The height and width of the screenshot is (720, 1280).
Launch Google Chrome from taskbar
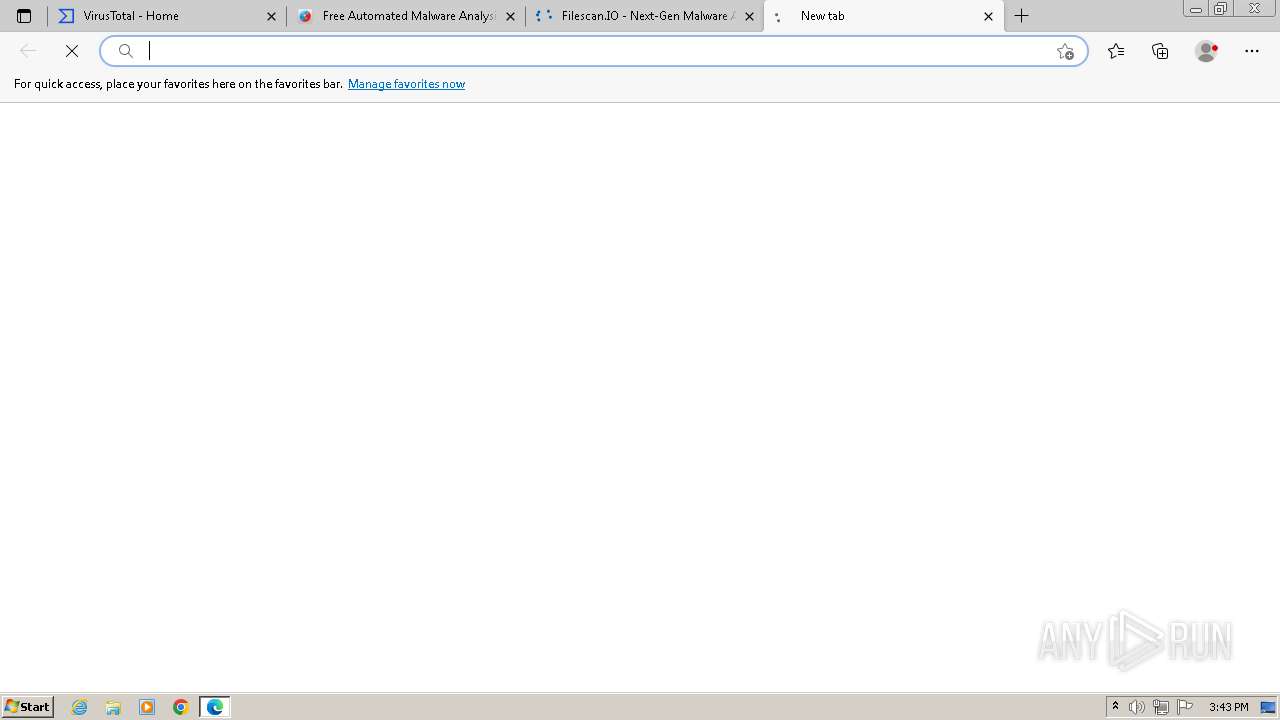[x=181, y=707]
